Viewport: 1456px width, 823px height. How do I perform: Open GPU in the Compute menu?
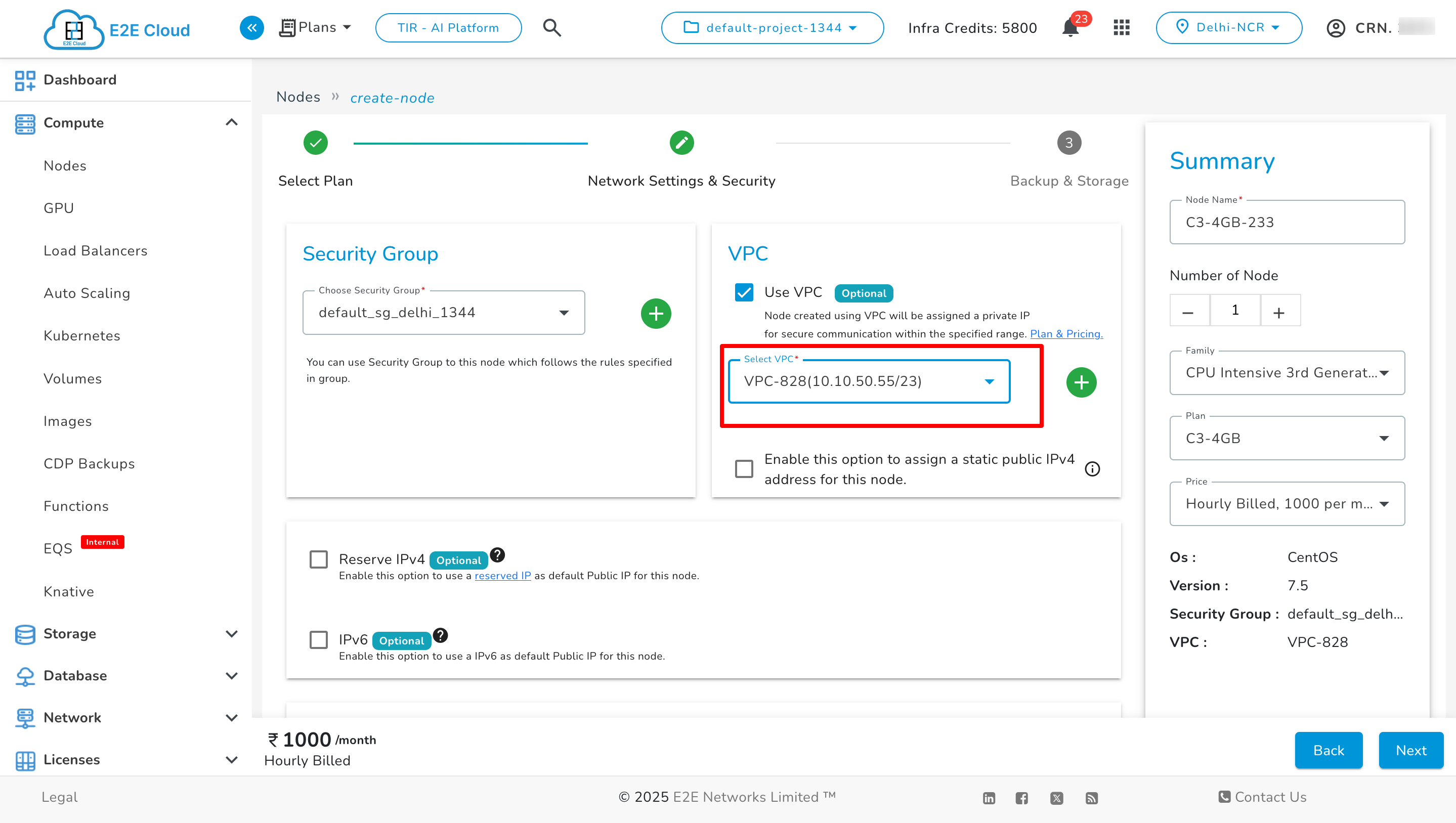tap(59, 208)
